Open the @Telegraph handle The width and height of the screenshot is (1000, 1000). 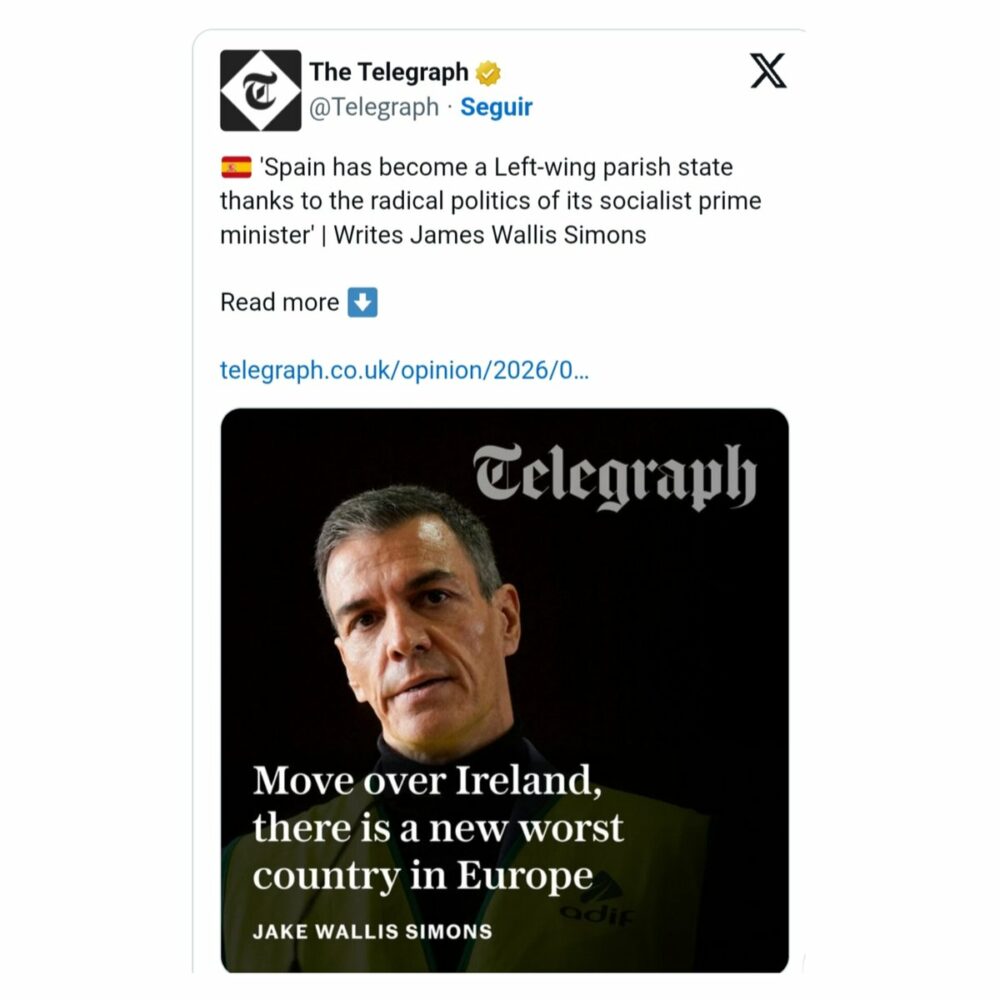point(374,107)
